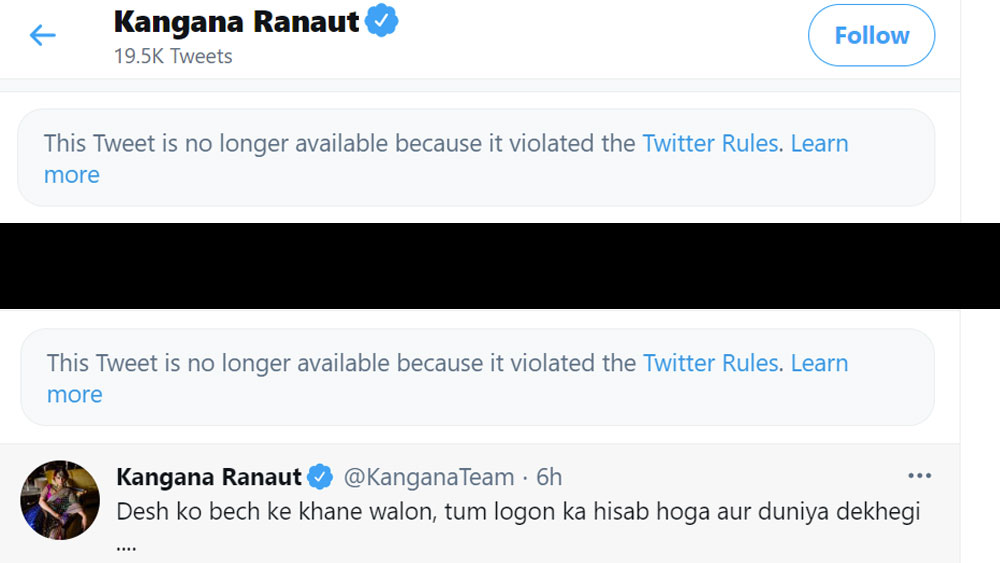Open Learn more link in second notice
Image resolution: width=1000 pixels, height=563 pixels.
[x=820, y=363]
